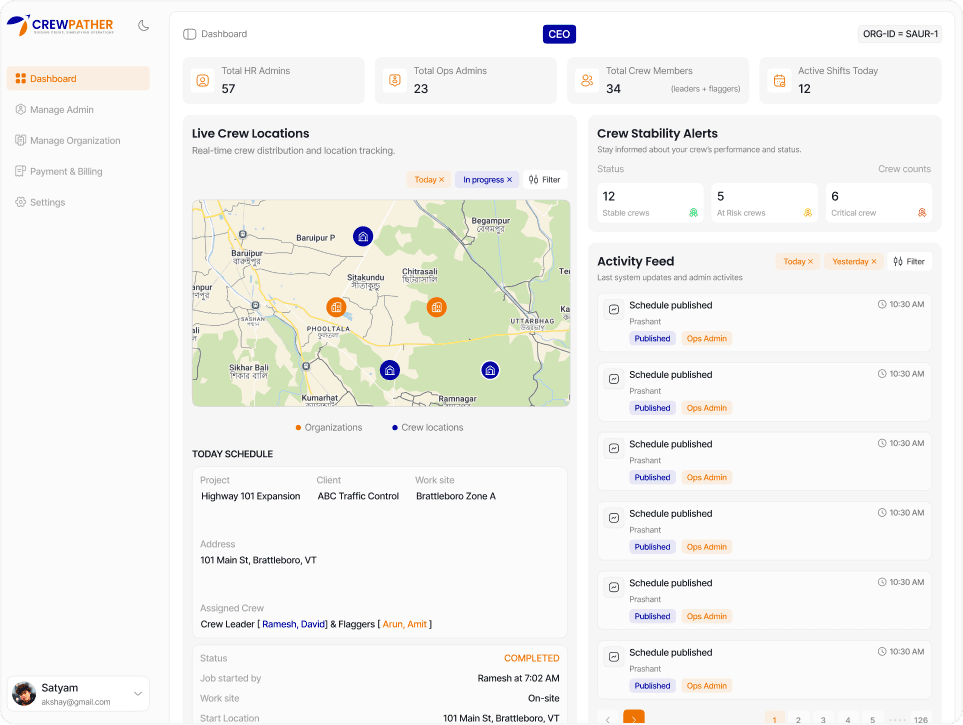Remove Yesterday filter from Activity Feed
This screenshot has height=725, width=963.
point(873,262)
